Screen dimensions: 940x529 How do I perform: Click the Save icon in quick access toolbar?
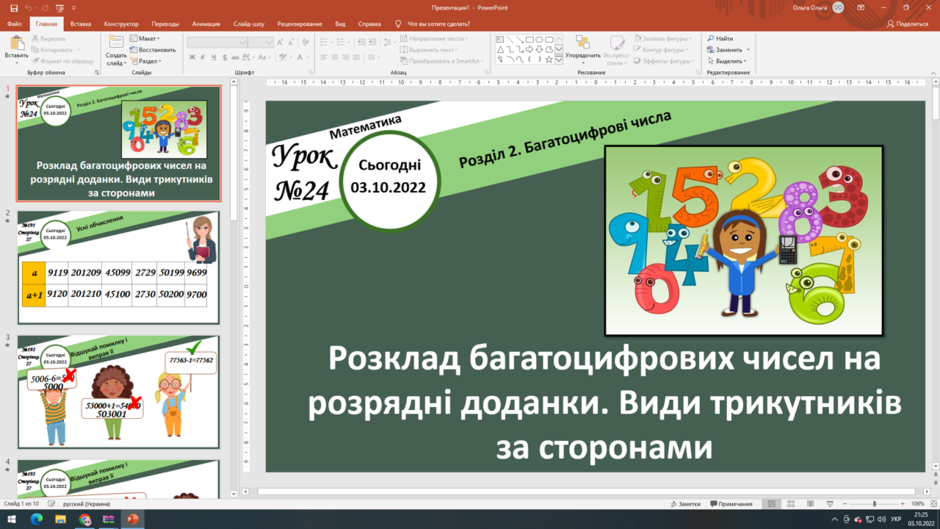tap(14, 8)
